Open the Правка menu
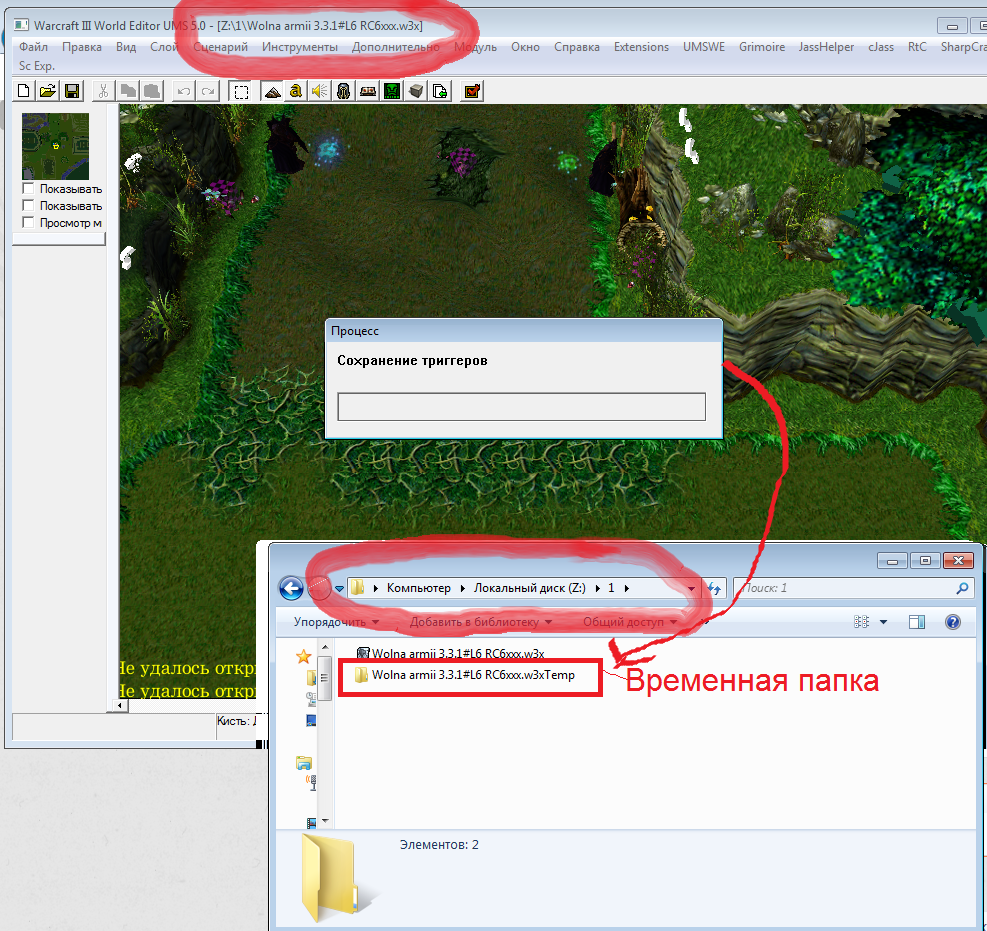This screenshot has width=987, height=931. coord(82,47)
